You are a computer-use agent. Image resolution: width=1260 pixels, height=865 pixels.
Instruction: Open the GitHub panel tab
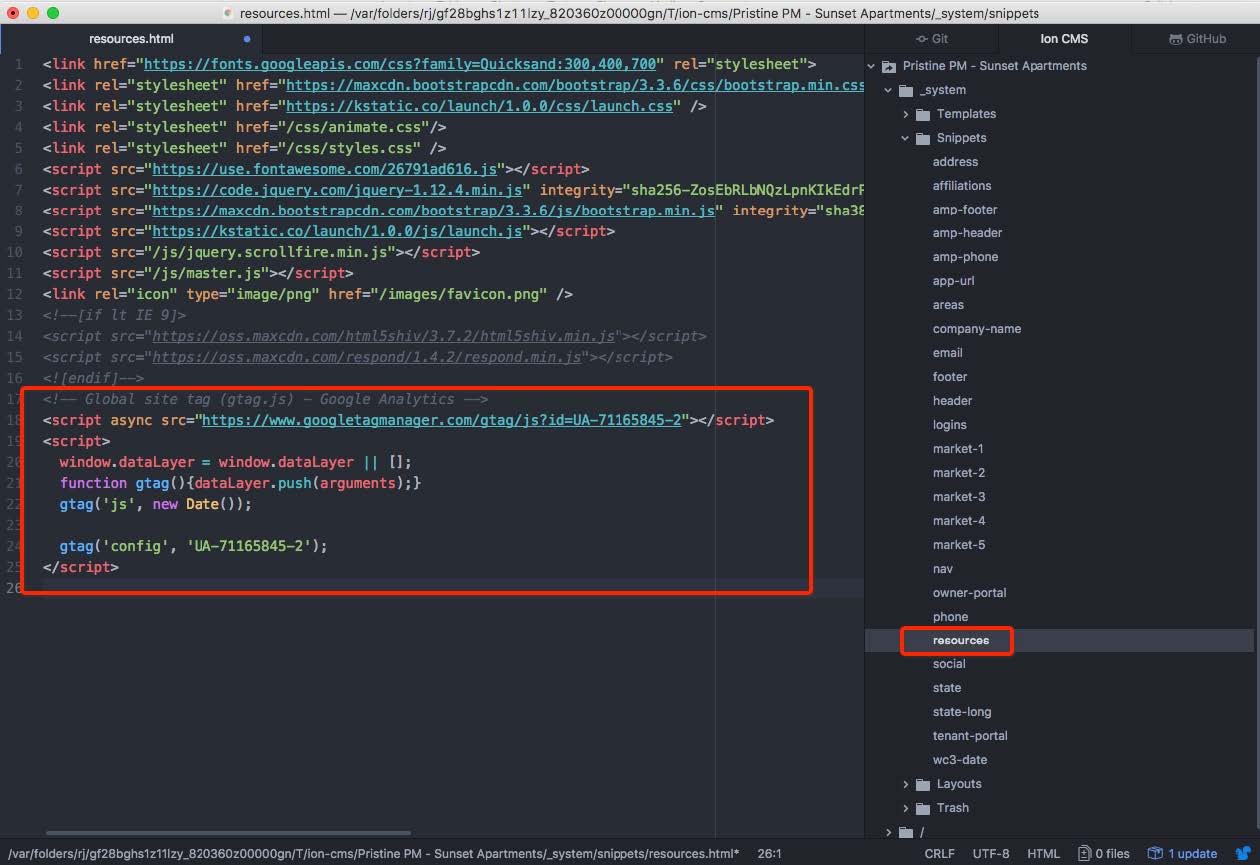(x=1197, y=39)
